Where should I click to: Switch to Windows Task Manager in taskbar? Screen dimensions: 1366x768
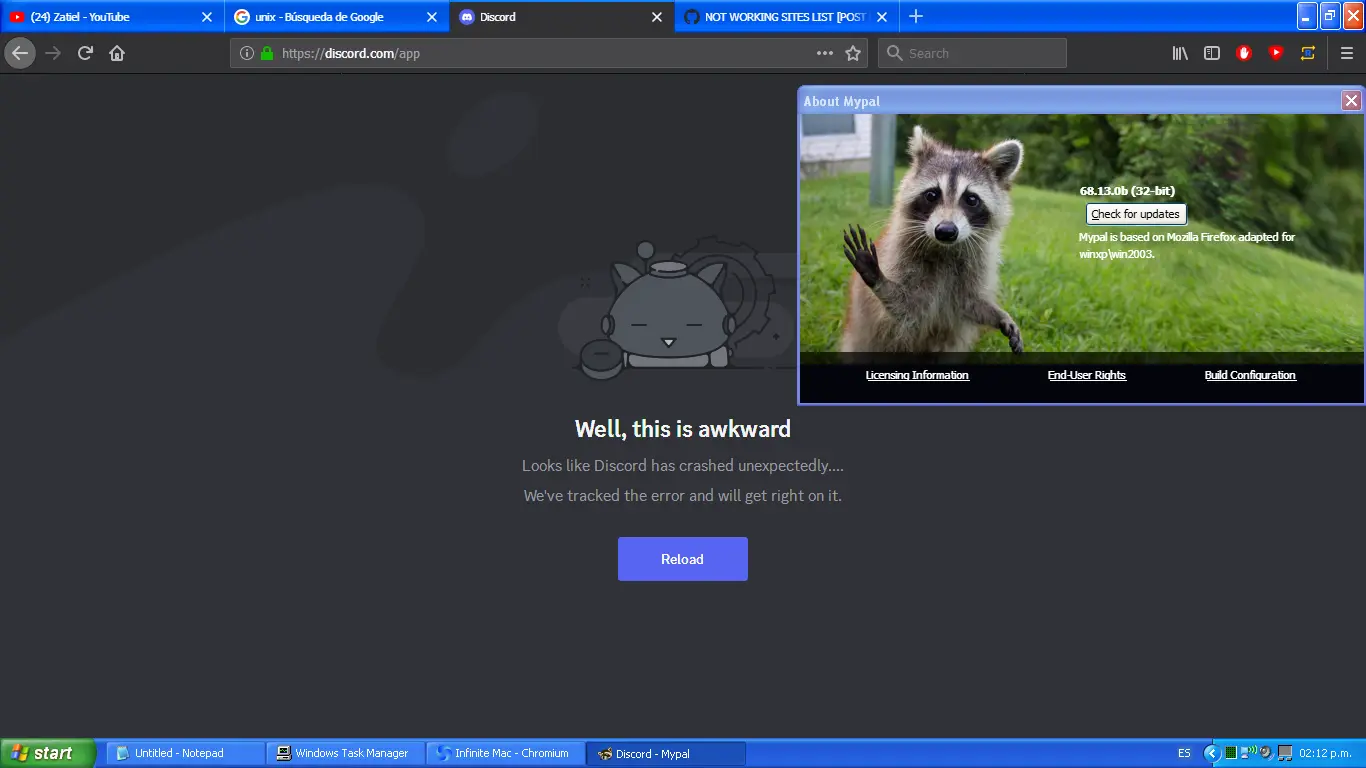[x=345, y=753]
